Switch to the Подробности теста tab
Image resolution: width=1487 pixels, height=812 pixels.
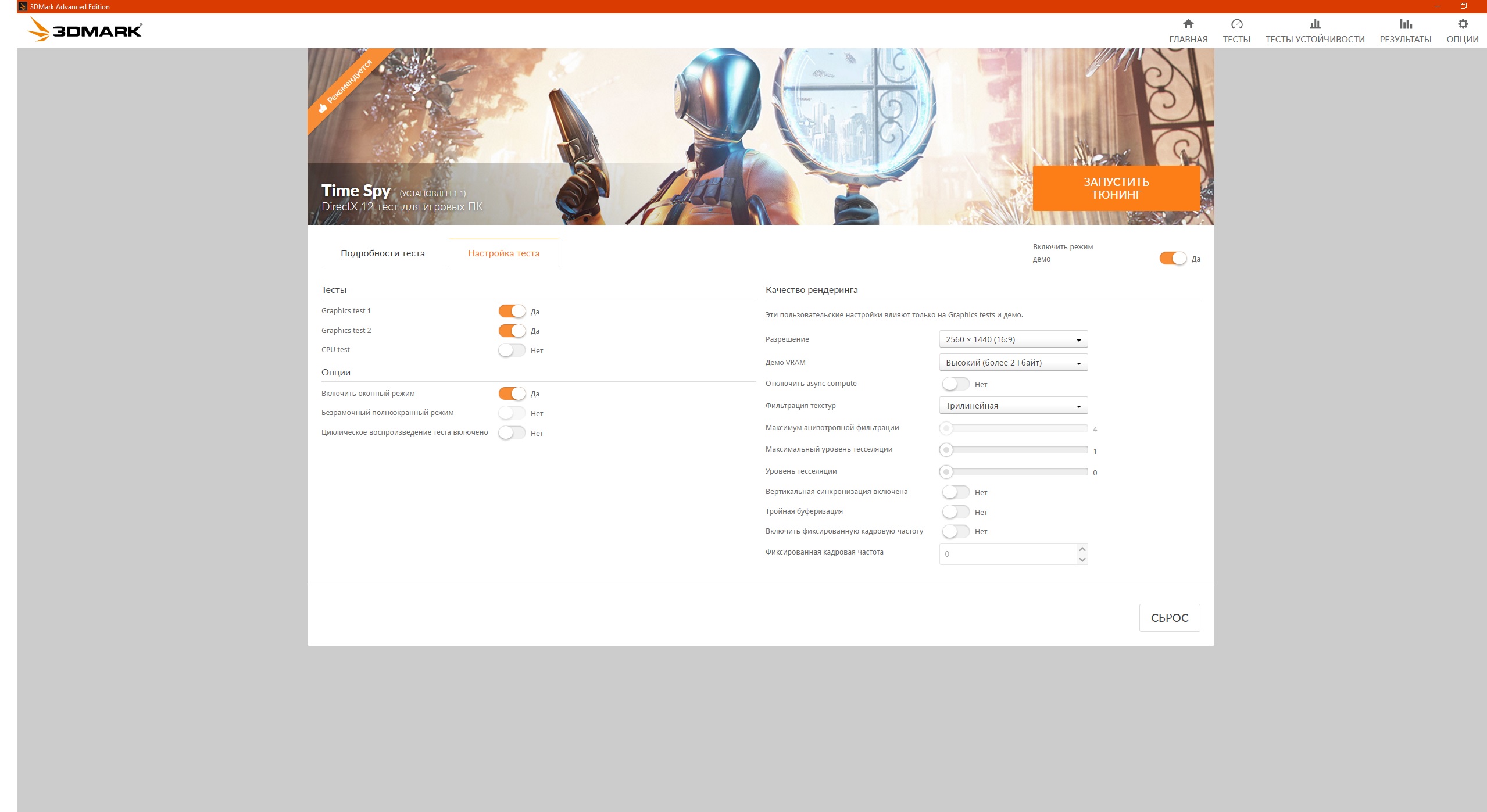click(383, 253)
